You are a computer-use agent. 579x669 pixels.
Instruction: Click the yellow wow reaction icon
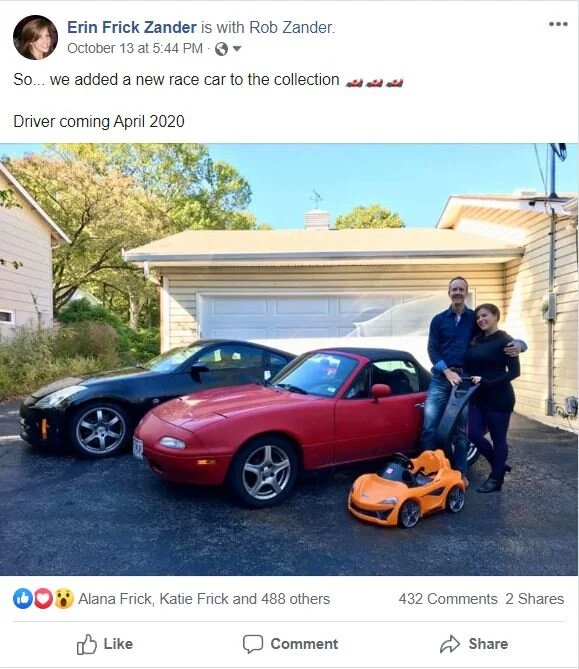coord(64,599)
